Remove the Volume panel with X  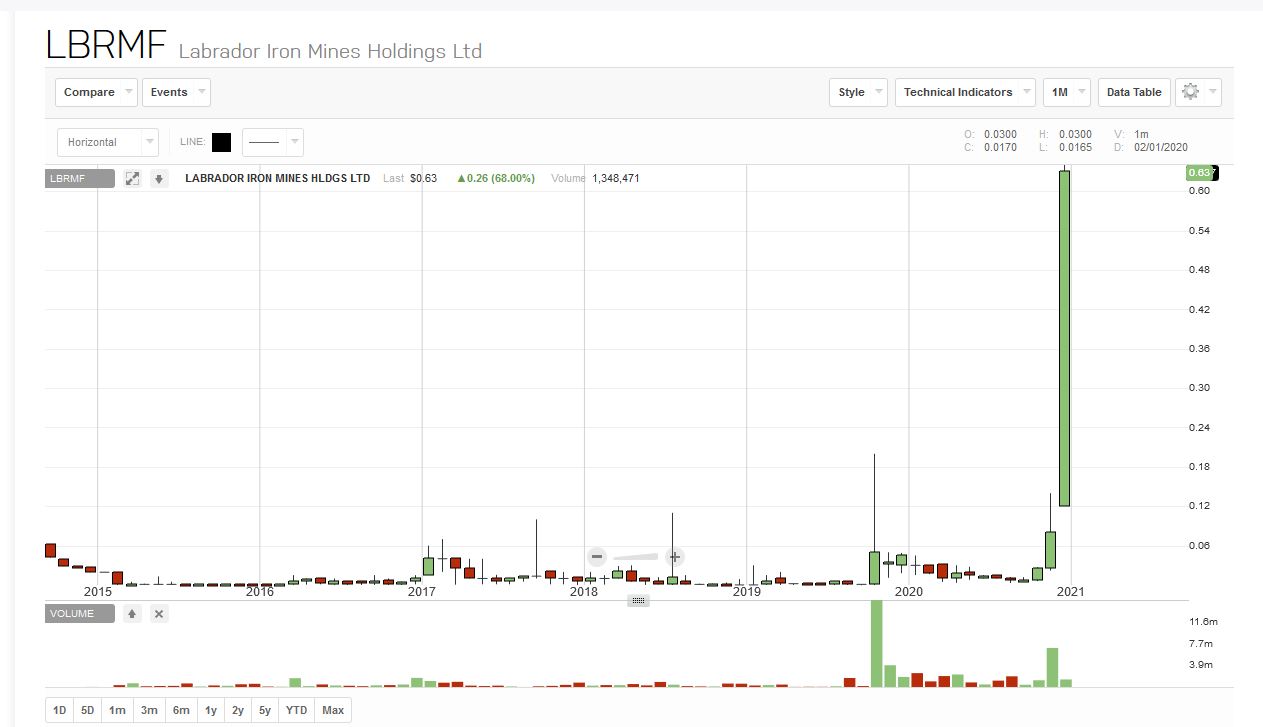point(158,614)
